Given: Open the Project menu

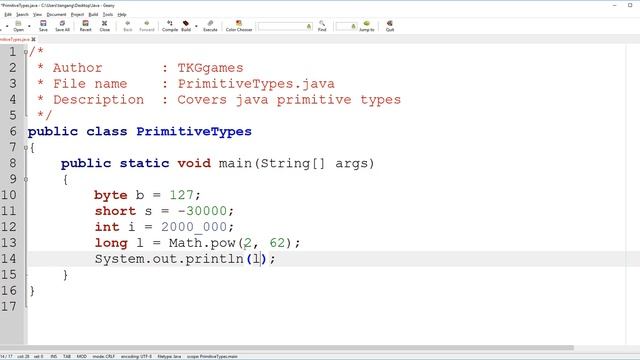Looking at the screenshot, I should point(77,14).
